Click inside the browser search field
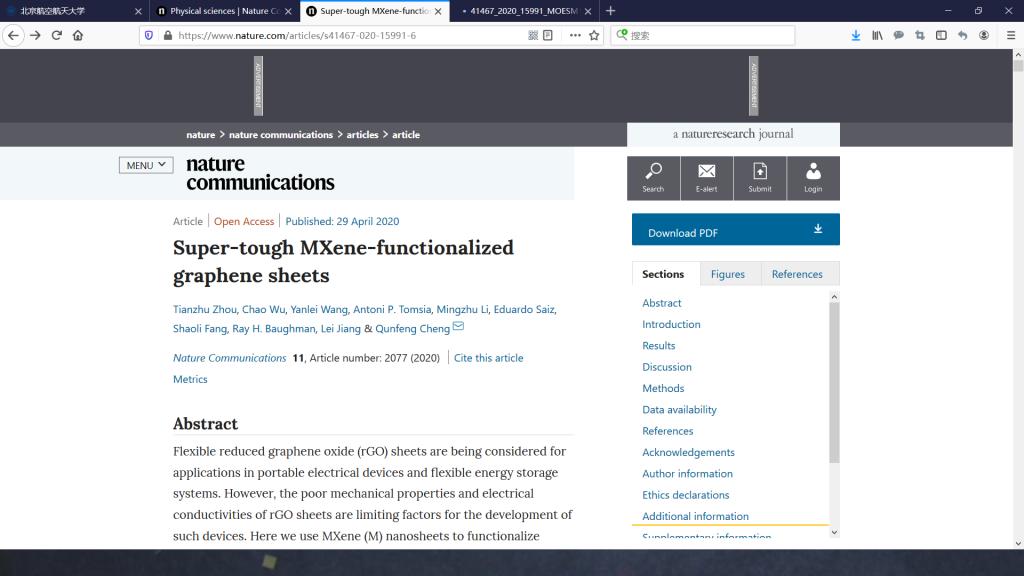1024x576 pixels. [x=710, y=35]
